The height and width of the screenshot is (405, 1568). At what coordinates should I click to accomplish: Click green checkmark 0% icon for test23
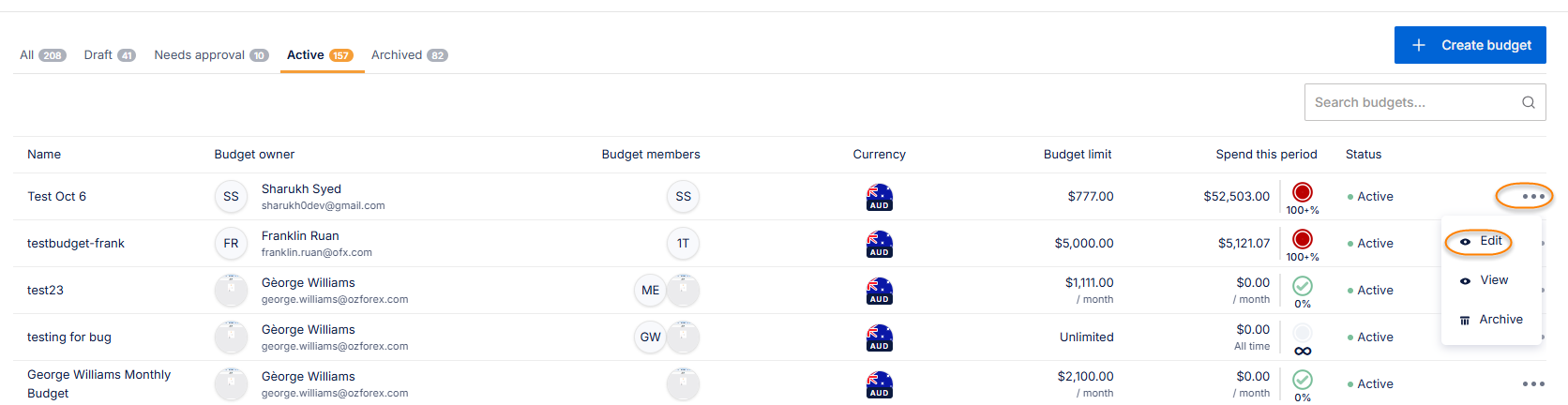point(1302,287)
